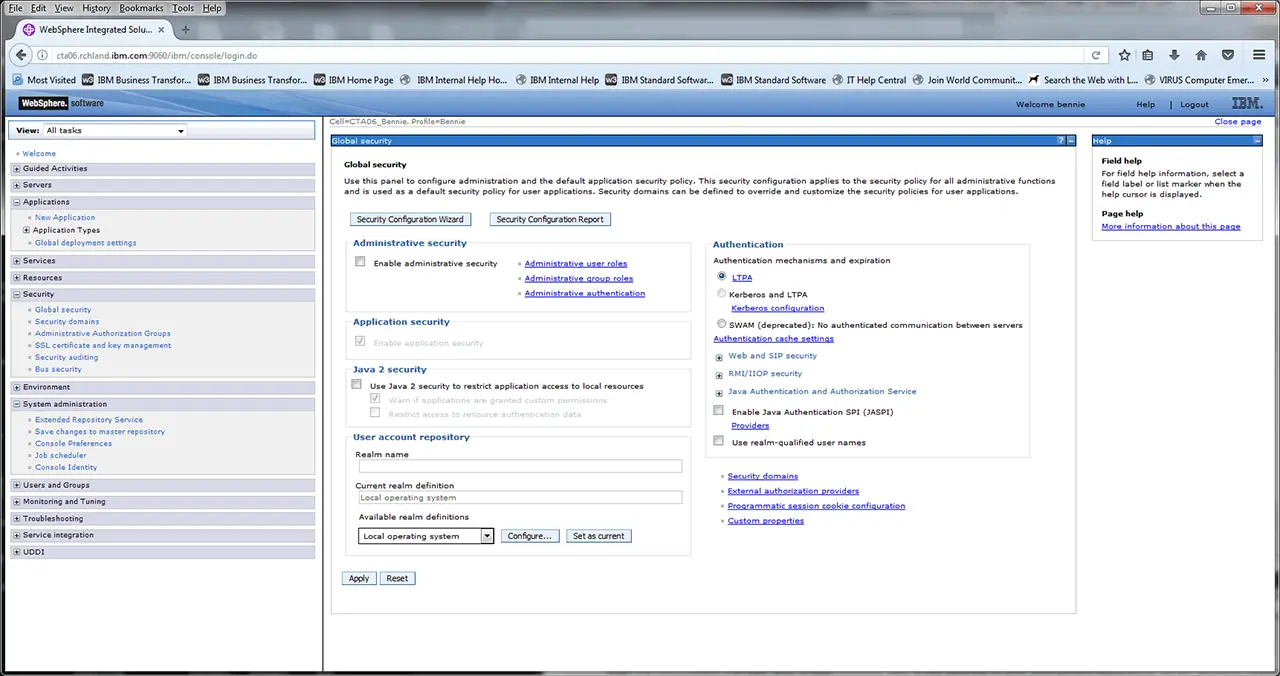Collapse the Security navigation section
The height and width of the screenshot is (676, 1280).
point(17,294)
